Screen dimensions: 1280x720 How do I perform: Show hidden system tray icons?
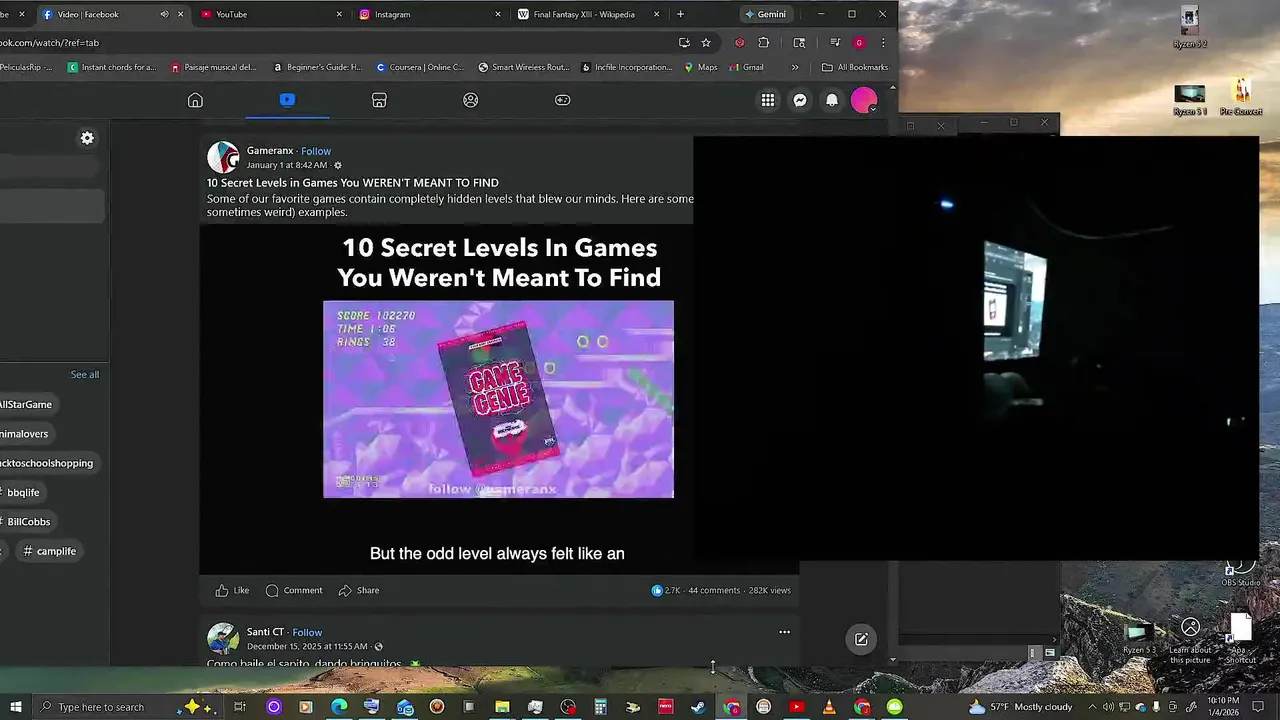click(x=1093, y=707)
